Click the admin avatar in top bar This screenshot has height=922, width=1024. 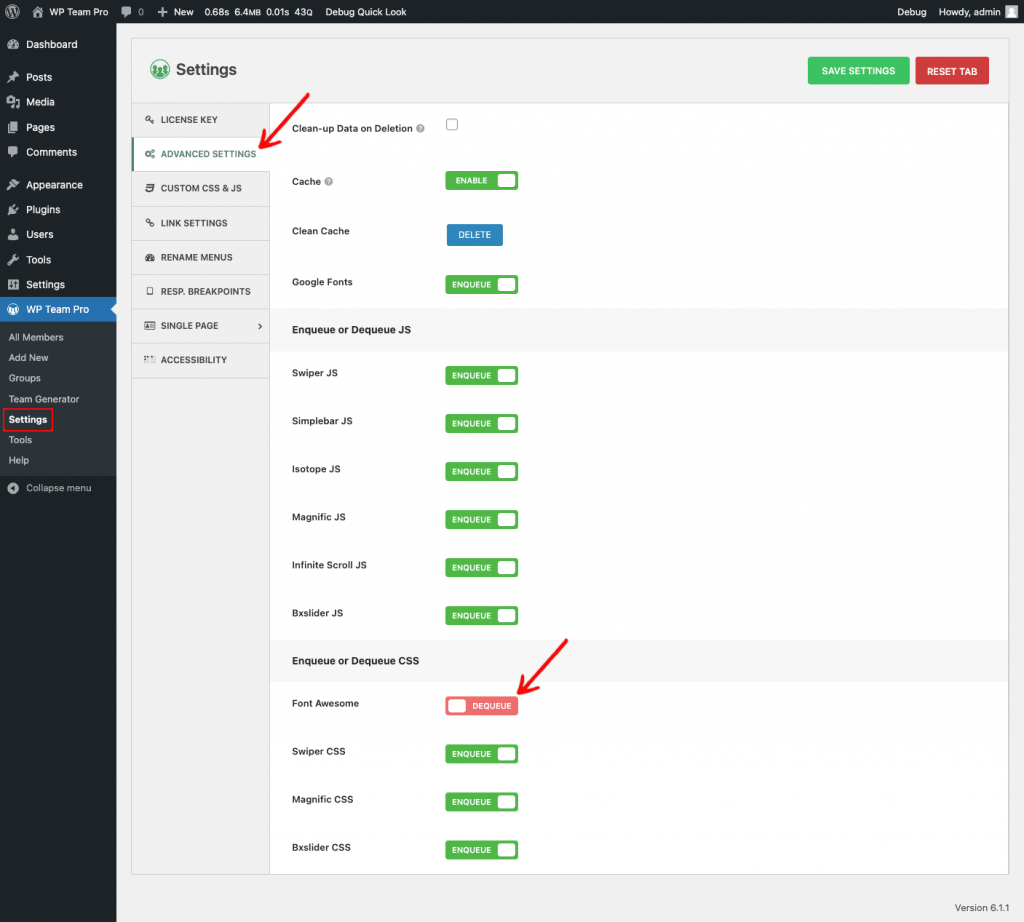(x=1011, y=12)
